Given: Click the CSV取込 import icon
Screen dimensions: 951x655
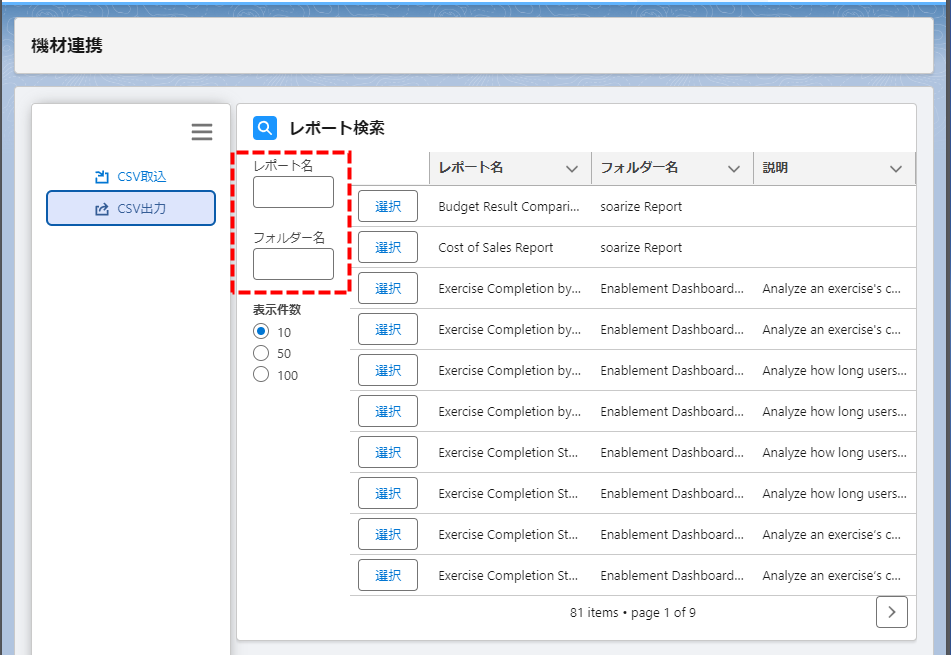Looking at the screenshot, I should pos(101,177).
